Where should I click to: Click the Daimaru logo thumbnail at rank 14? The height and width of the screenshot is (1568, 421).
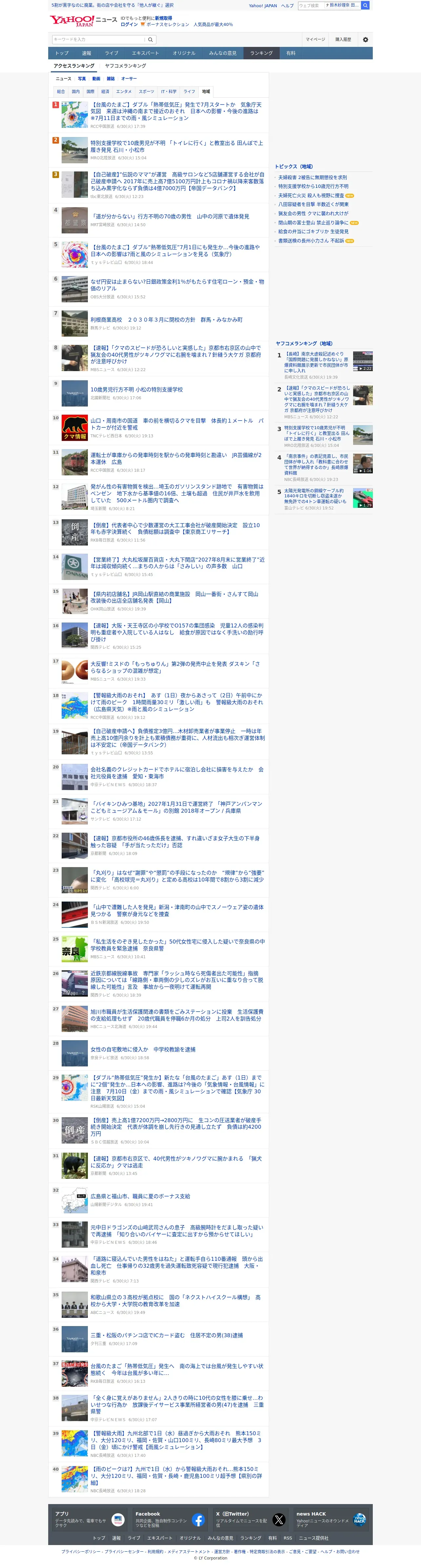[x=74, y=567]
